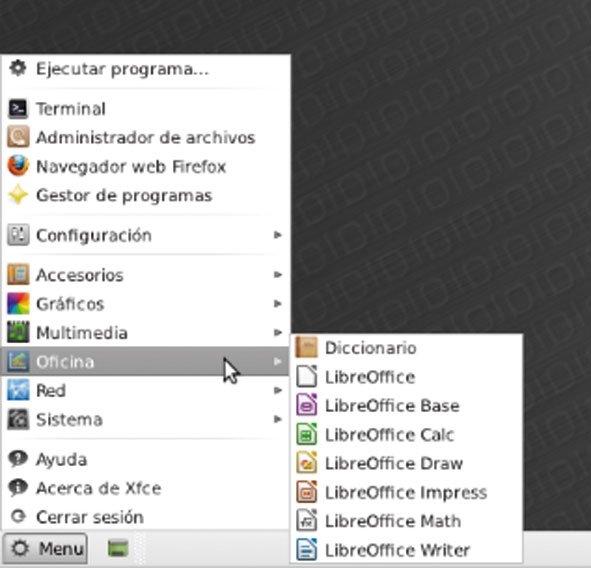The height and width of the screenshot is (568, 591).
Task: Click the Terminal icon in the menu
Action: (18, 109)
